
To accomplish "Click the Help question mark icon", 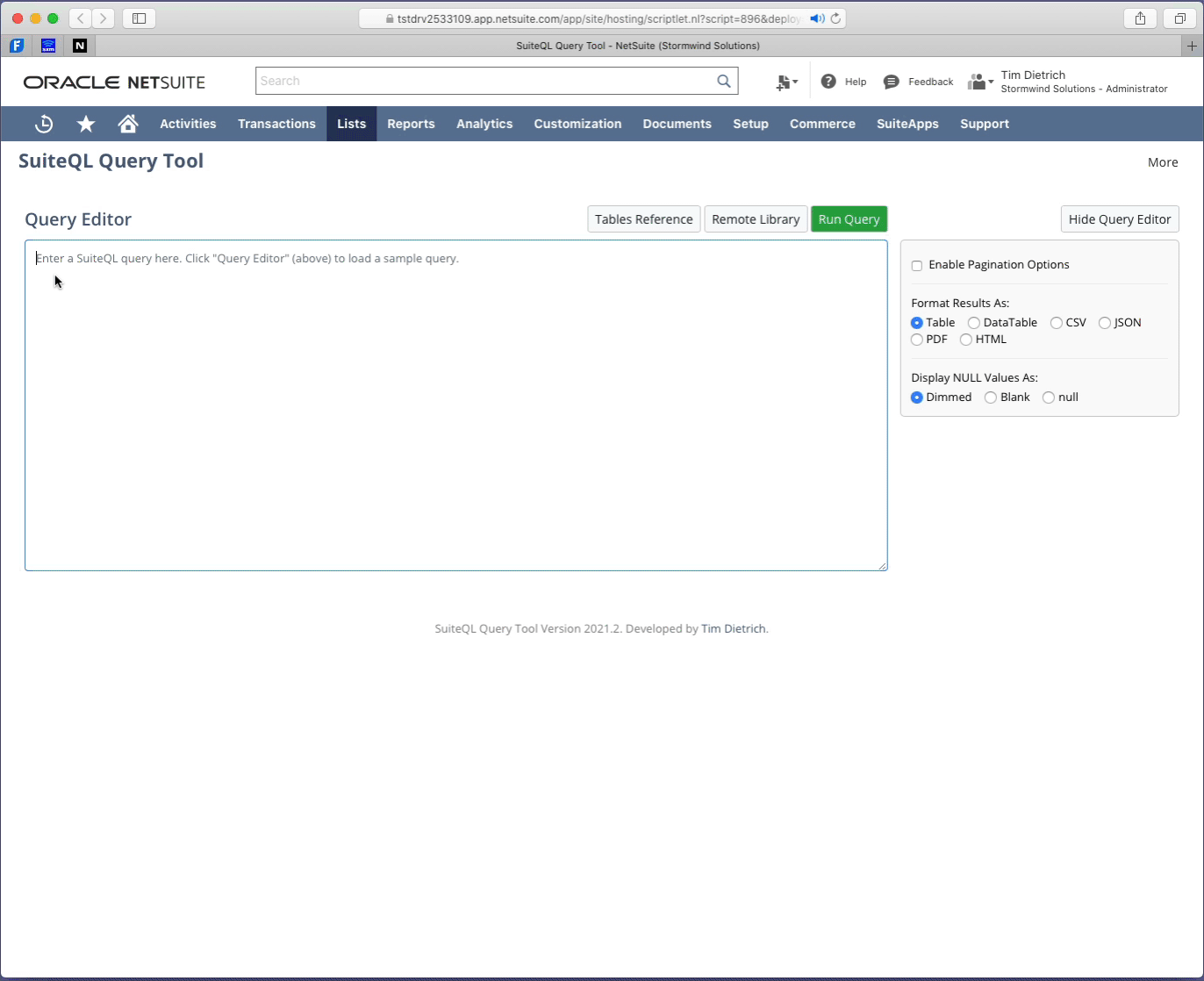I will [828, 82].
